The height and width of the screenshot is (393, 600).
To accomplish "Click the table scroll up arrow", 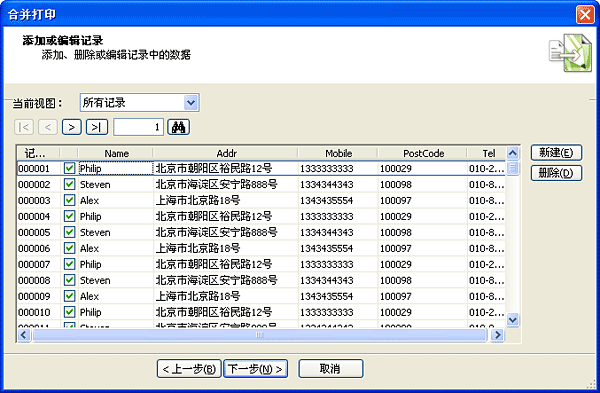I will click(513, 153).
